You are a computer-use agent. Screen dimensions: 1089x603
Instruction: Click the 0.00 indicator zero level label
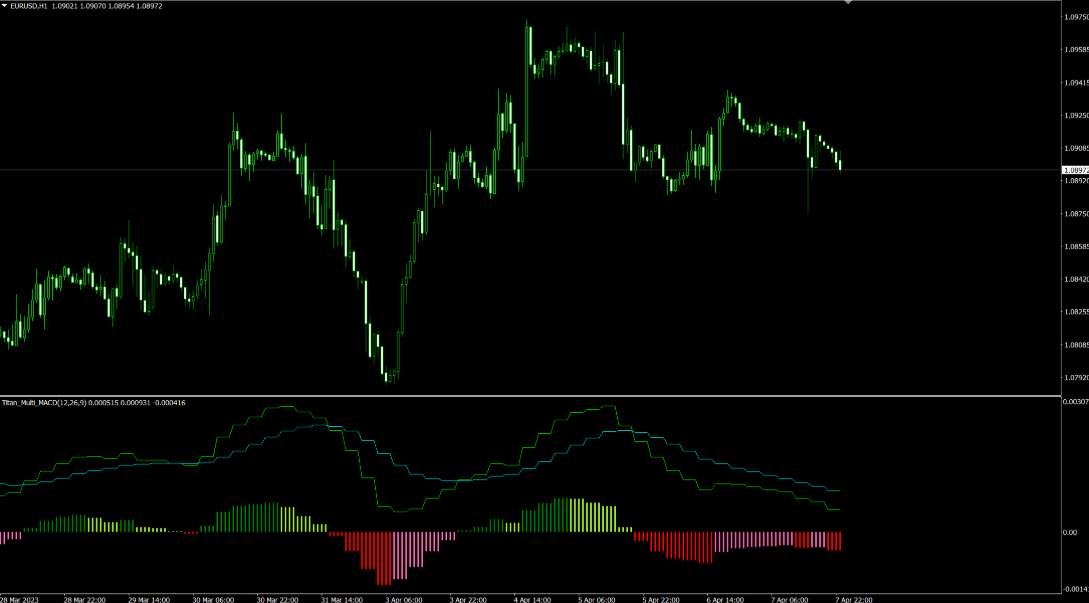1070,532
